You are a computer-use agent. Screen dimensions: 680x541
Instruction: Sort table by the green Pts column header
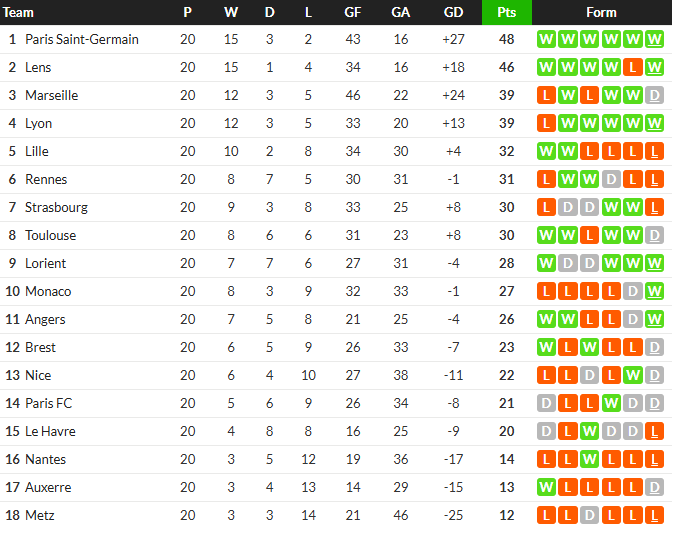click(x=507, y=12)
